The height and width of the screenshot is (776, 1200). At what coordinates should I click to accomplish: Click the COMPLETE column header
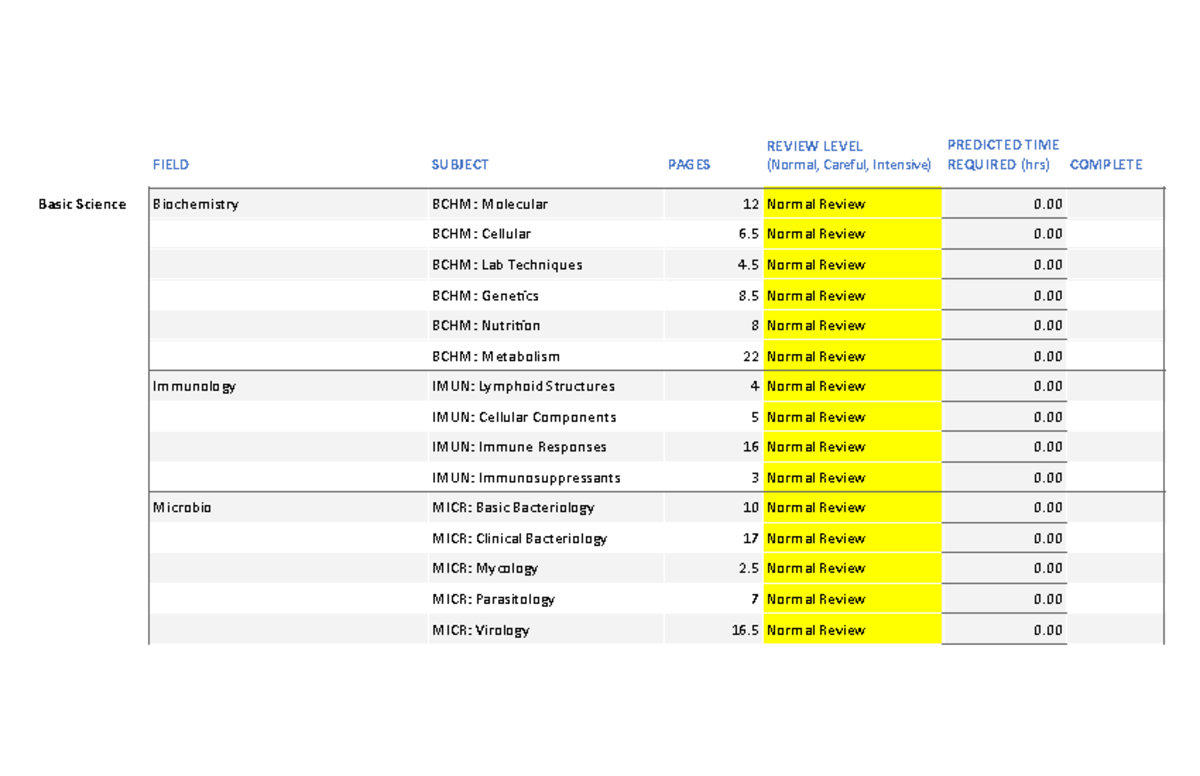click(1106, 164)
